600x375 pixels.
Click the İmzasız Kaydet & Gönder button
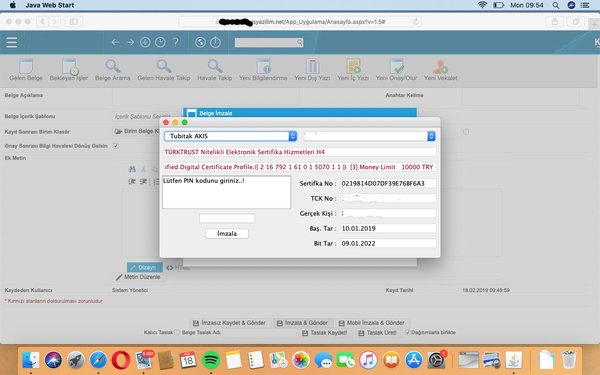point(229,323)
